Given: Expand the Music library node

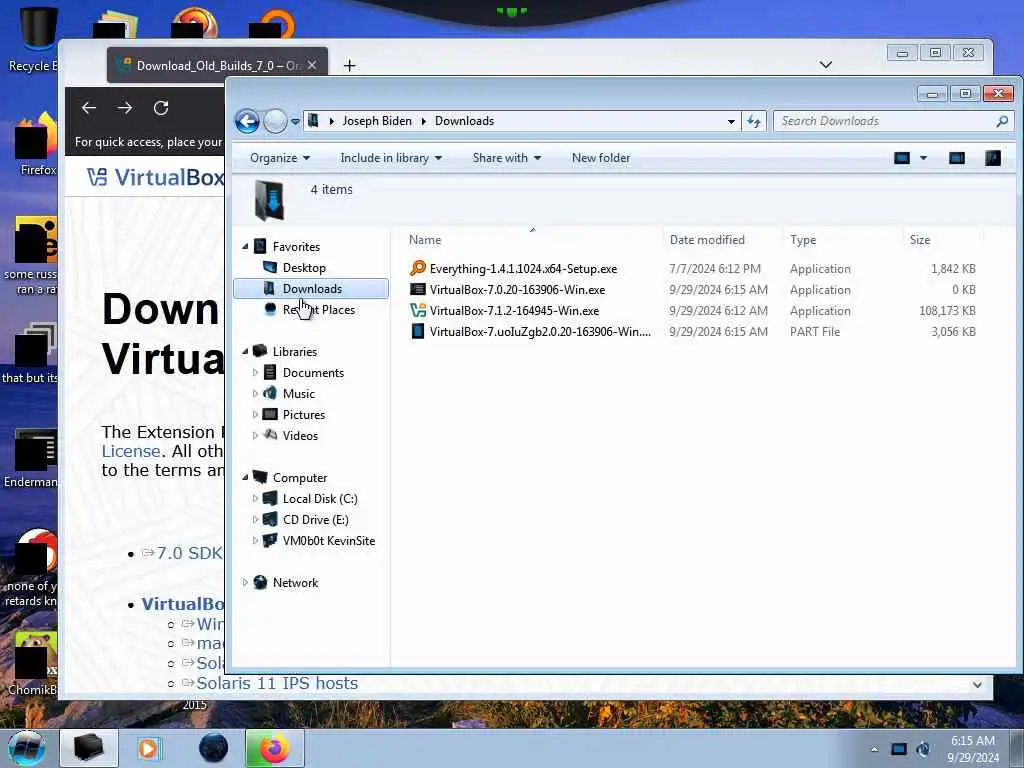Looking at the screenshot, I should [255, 393].
